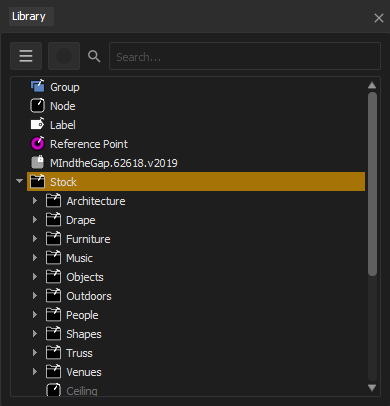Select the Group item icon

pos(38,87)
